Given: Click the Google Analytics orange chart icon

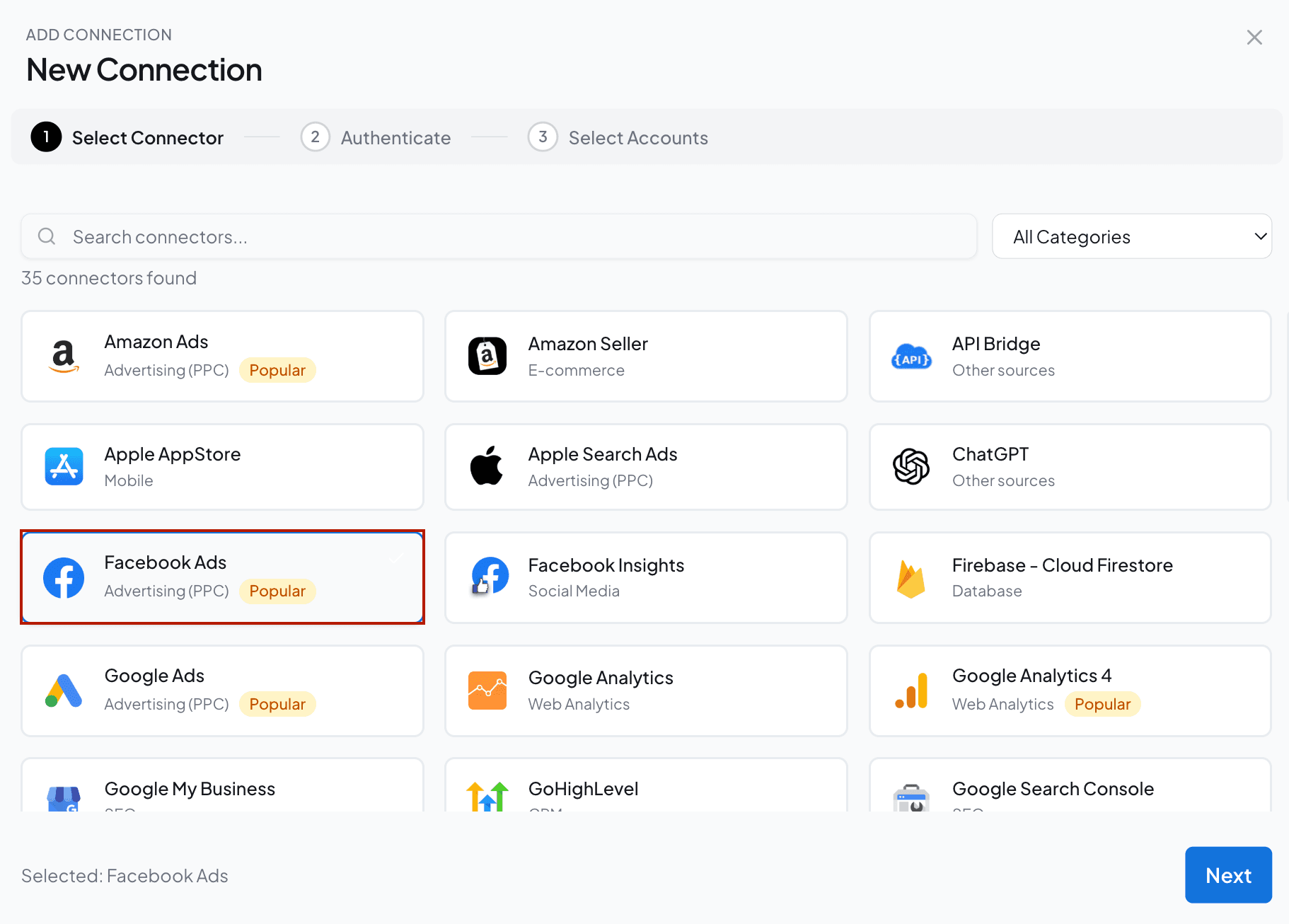Looking at the screenshot, I should tap(487, 691).
